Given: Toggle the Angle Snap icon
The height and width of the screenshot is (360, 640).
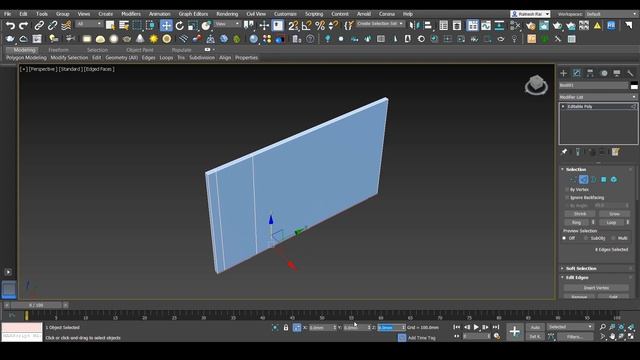Looking at the screenshot, I should pyautogui.click(x=307, y=26).
